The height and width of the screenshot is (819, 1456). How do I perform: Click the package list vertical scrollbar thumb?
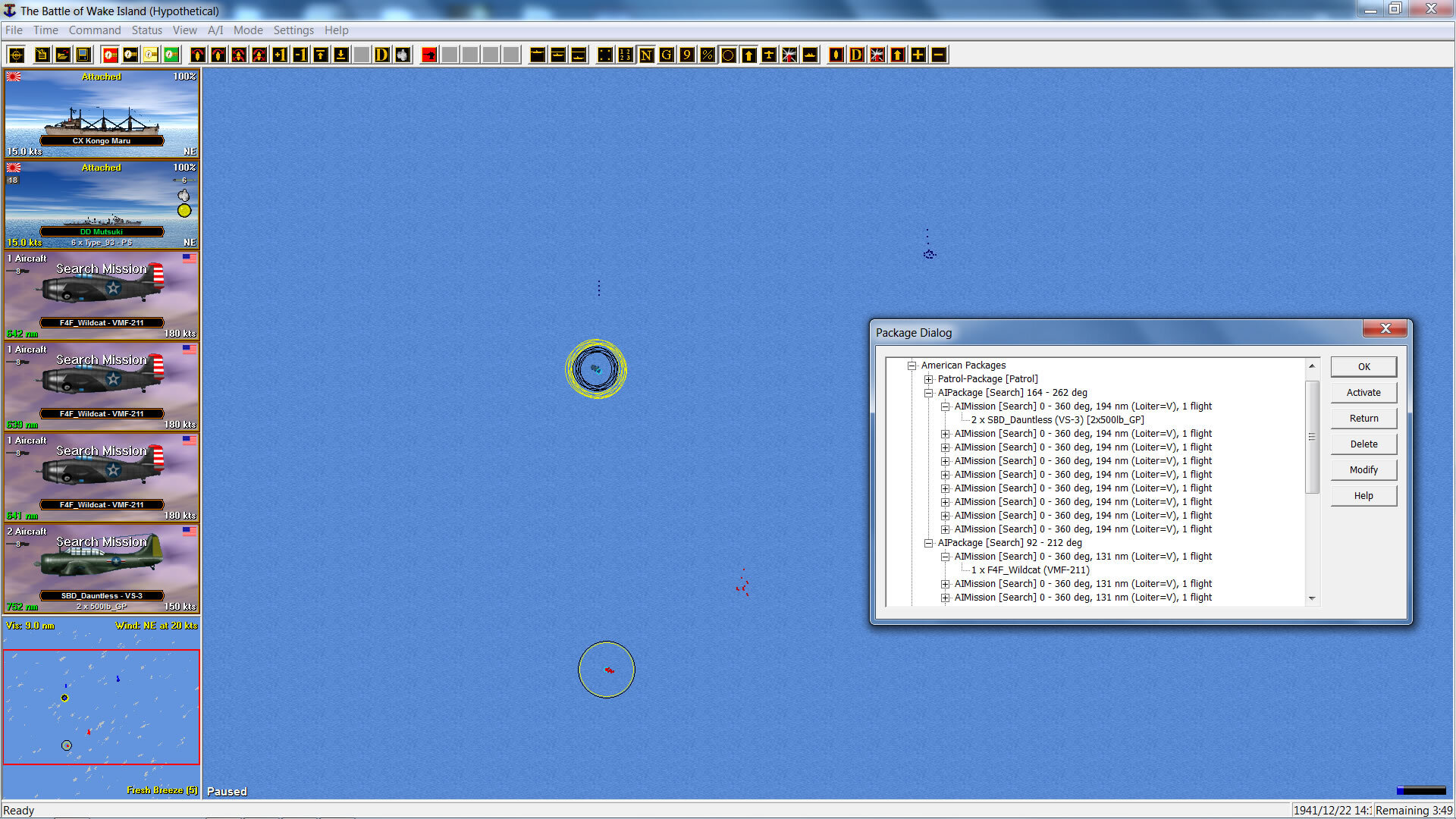pyautogui.click(x=1312, y=437)
